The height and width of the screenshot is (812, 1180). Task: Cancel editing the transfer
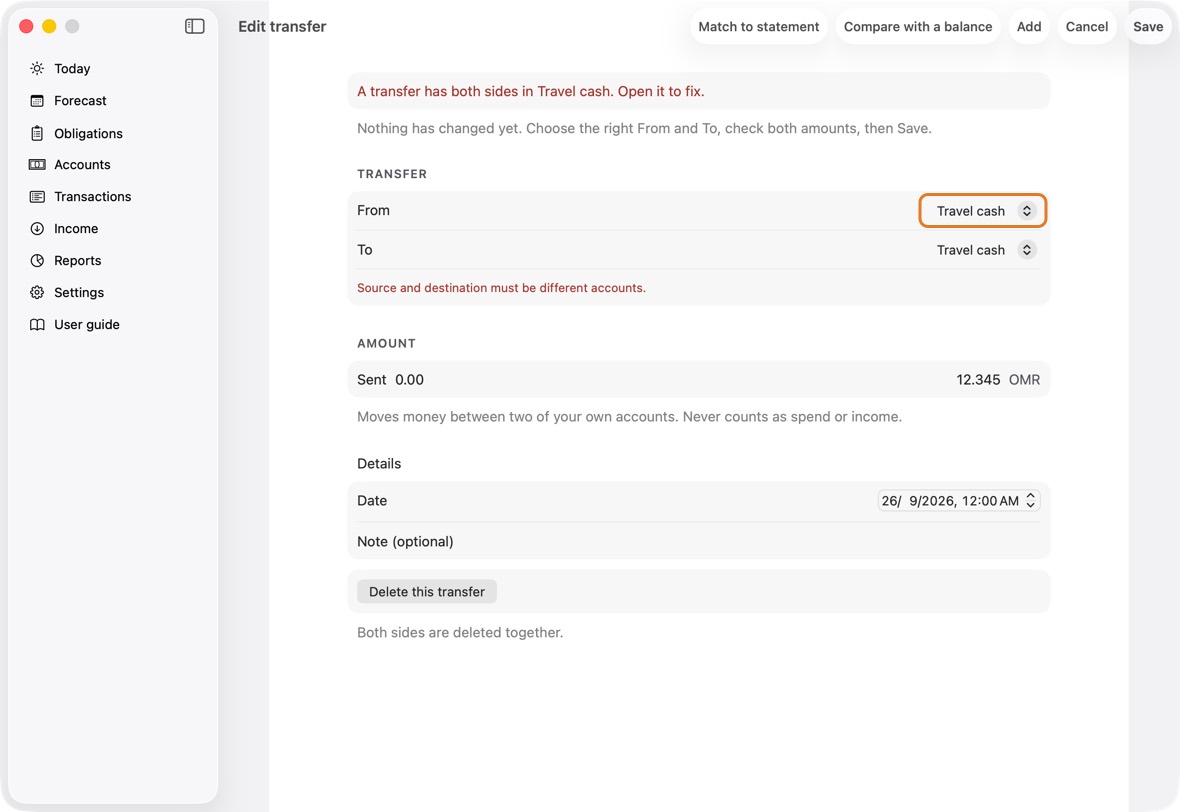[1087, 26]
